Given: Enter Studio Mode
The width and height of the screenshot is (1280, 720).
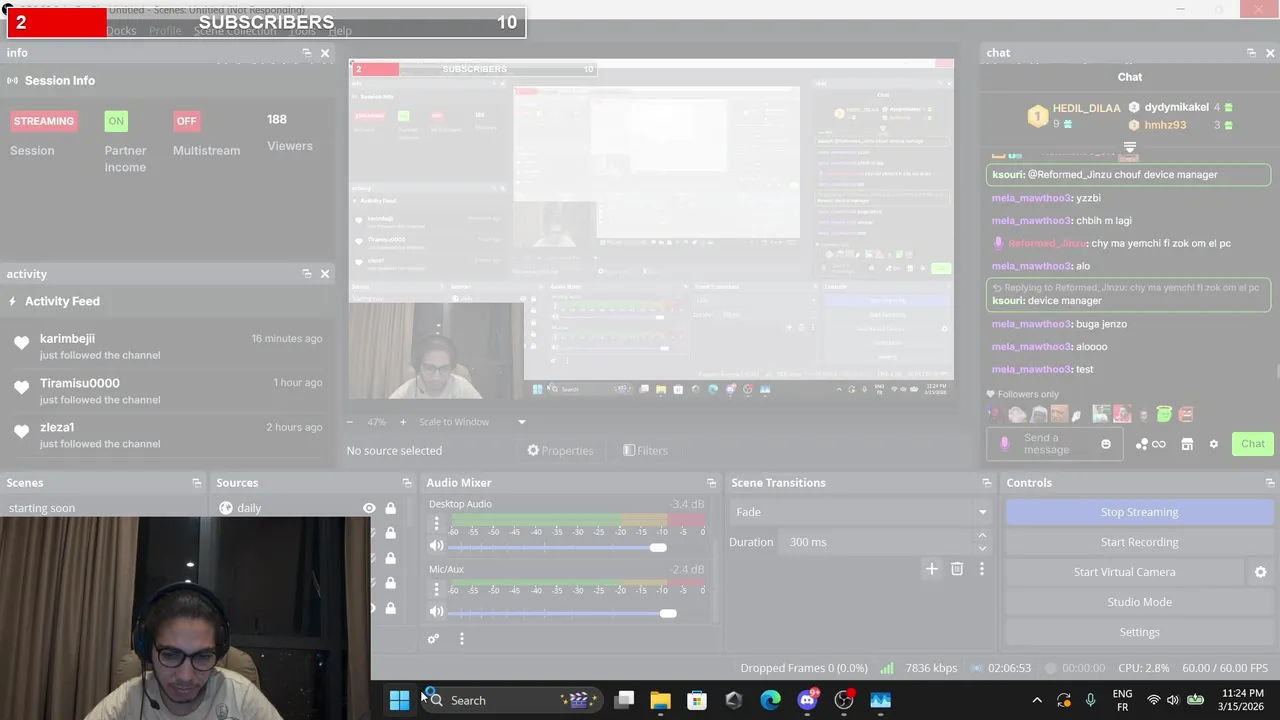Looking at the screenshot, I should (1139, 602).
